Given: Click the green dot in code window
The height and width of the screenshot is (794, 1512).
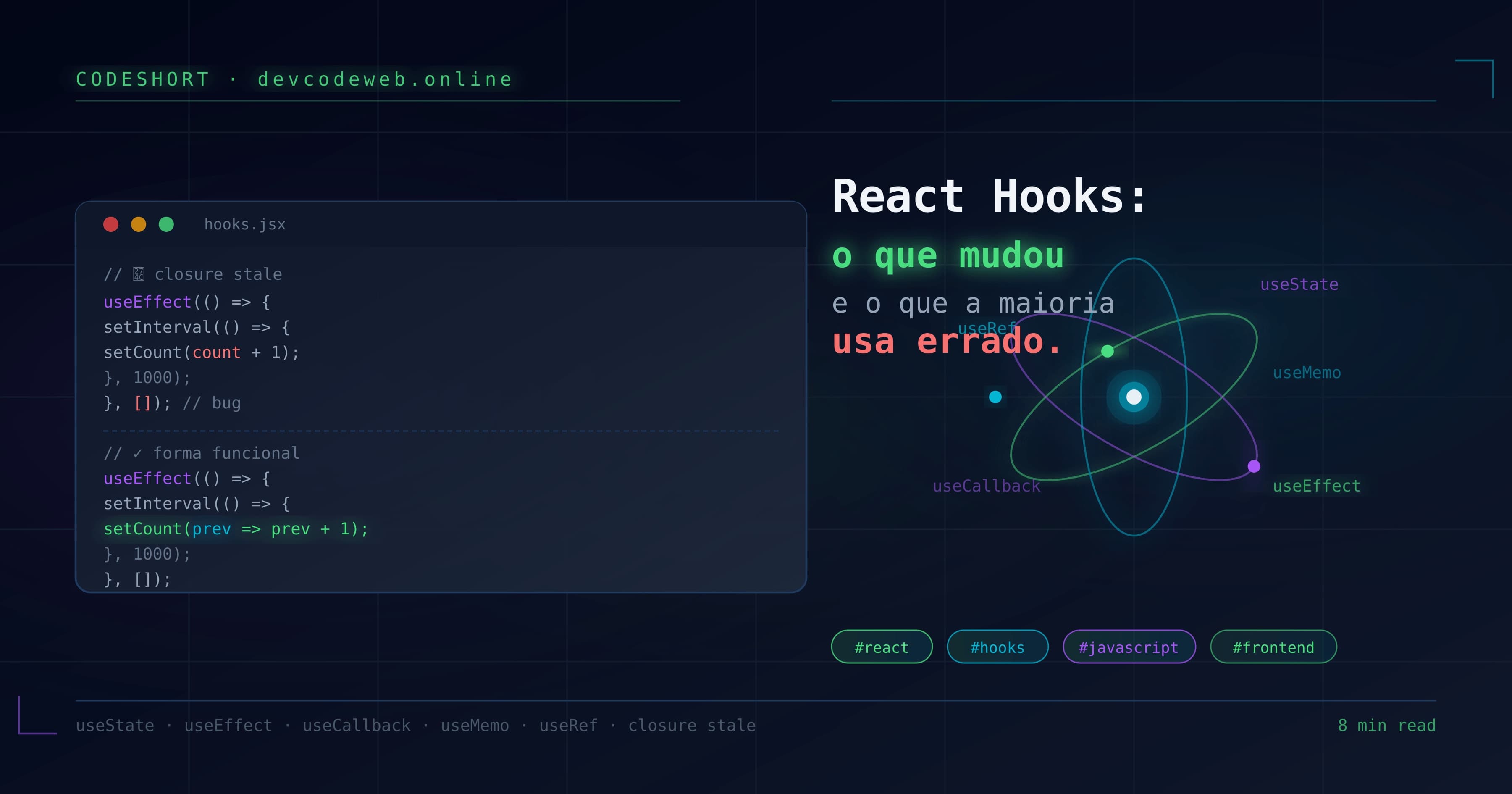Looking at the screenshot, I should (166, 224).
